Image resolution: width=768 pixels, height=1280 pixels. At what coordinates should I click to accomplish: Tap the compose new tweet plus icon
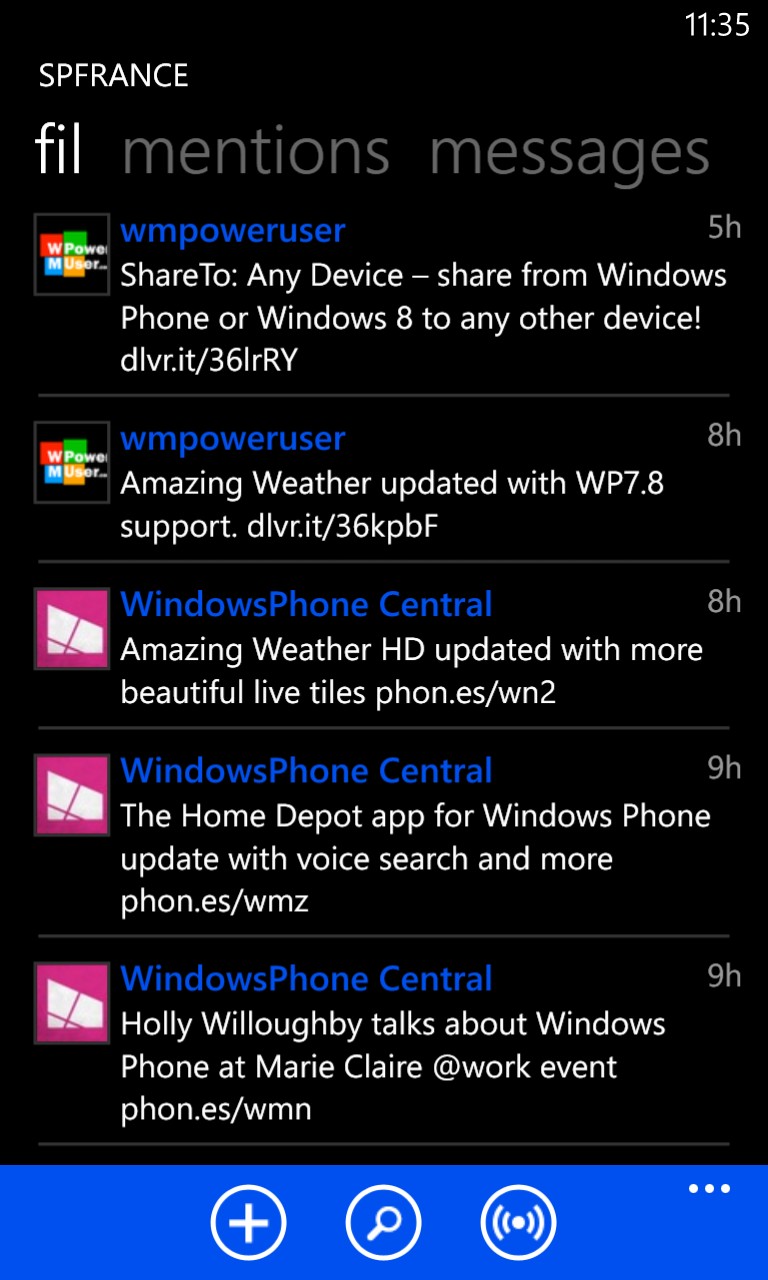click(x=248, y=1222)
